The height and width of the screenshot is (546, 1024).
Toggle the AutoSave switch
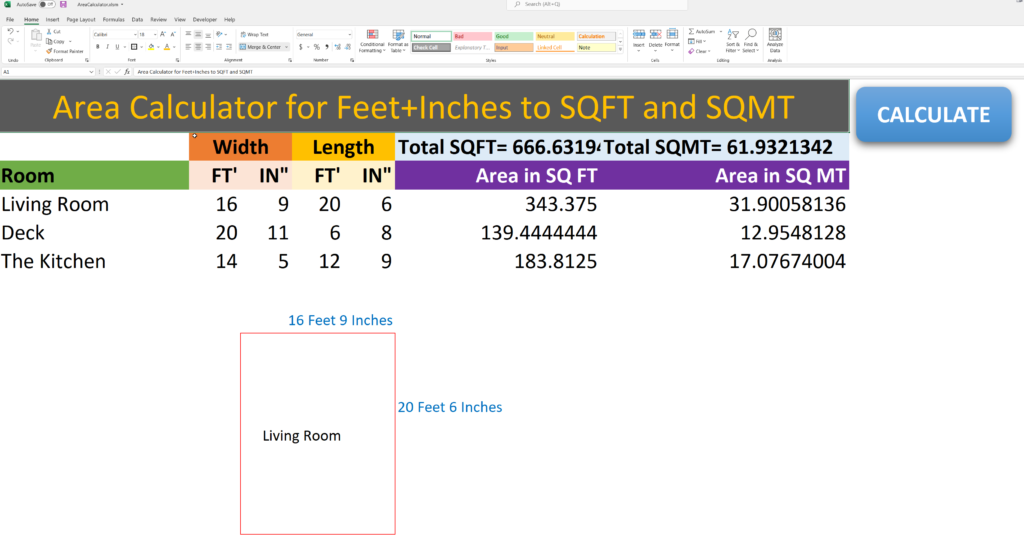click(47, 5)
